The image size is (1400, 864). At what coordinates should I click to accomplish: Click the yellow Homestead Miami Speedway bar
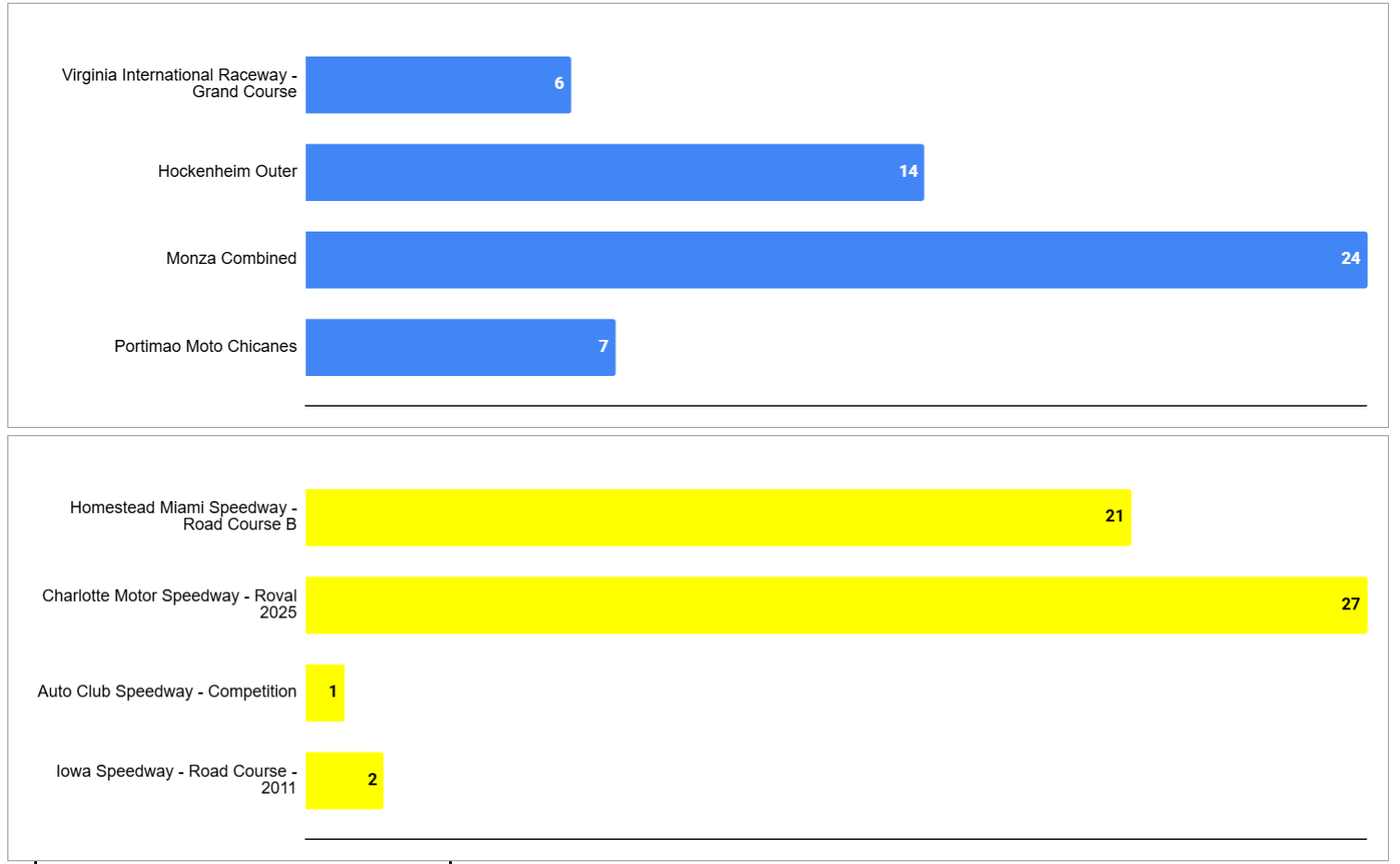tap(718, 518)
